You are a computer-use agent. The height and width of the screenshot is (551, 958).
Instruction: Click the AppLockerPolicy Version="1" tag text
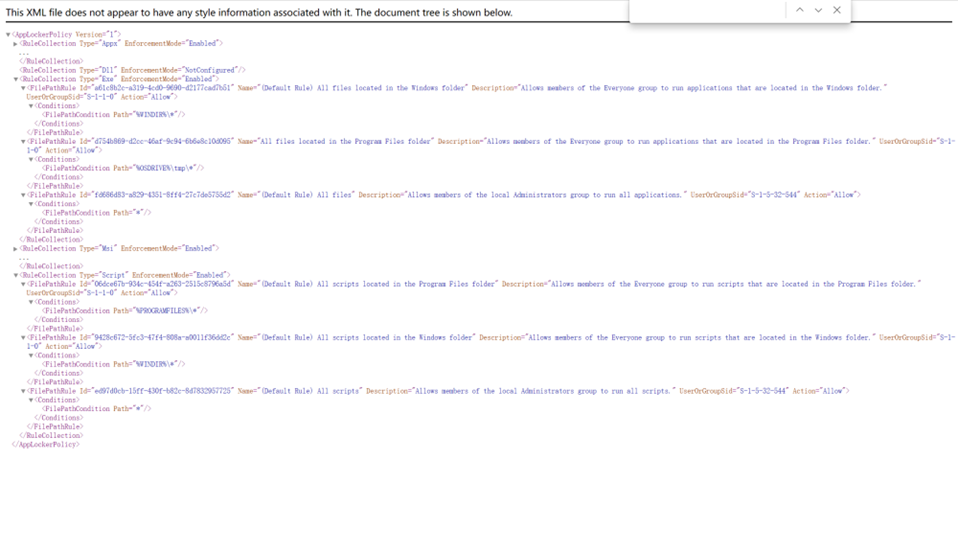click(67, 34)
